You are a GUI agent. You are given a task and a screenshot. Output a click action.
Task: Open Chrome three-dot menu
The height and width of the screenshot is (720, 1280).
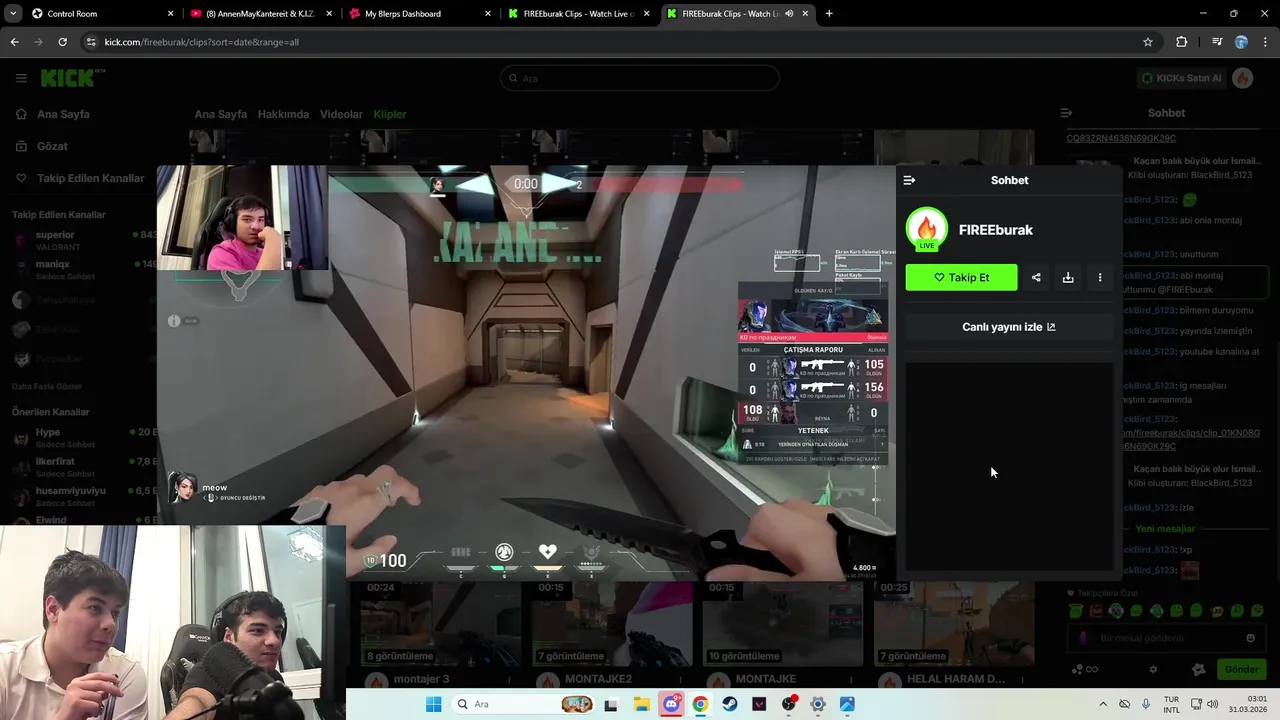point(1265,42)
